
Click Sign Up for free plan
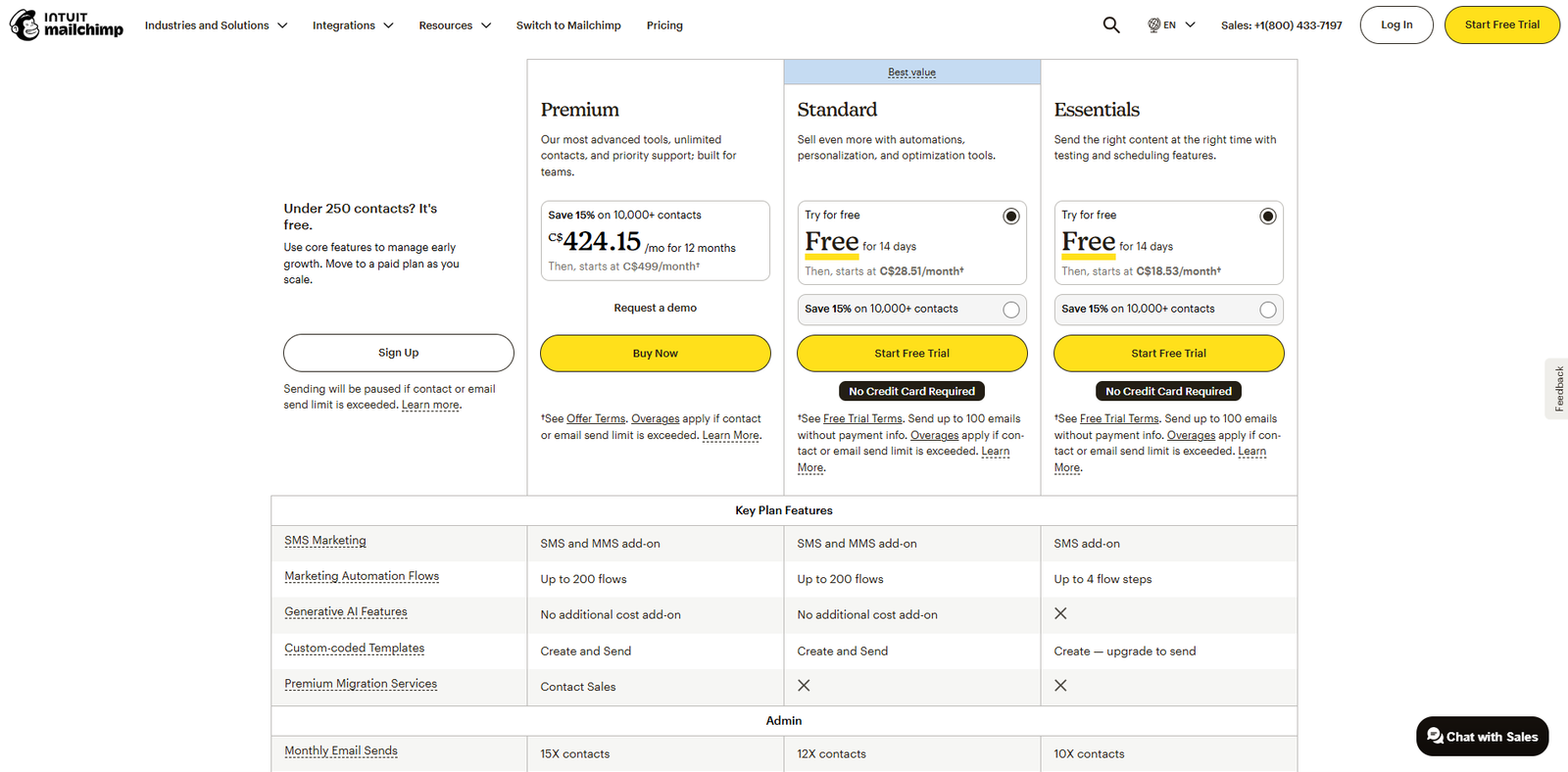coord(398,353)
